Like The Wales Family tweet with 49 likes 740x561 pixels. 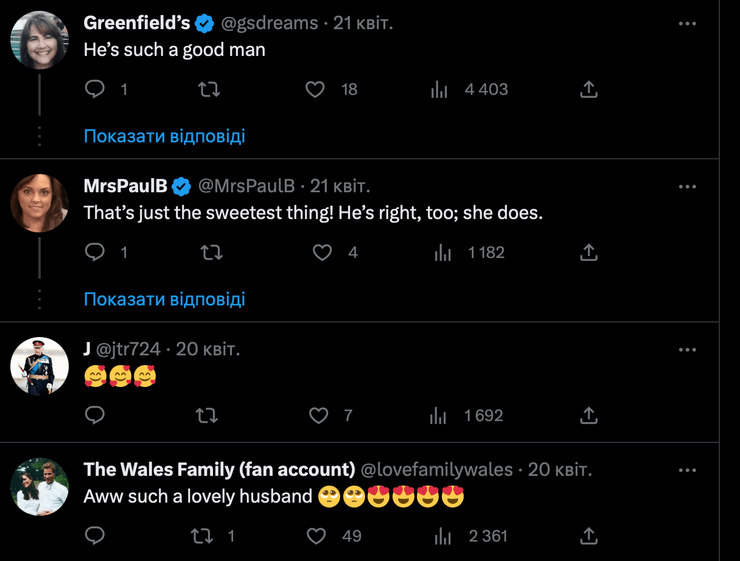point(317,536)
